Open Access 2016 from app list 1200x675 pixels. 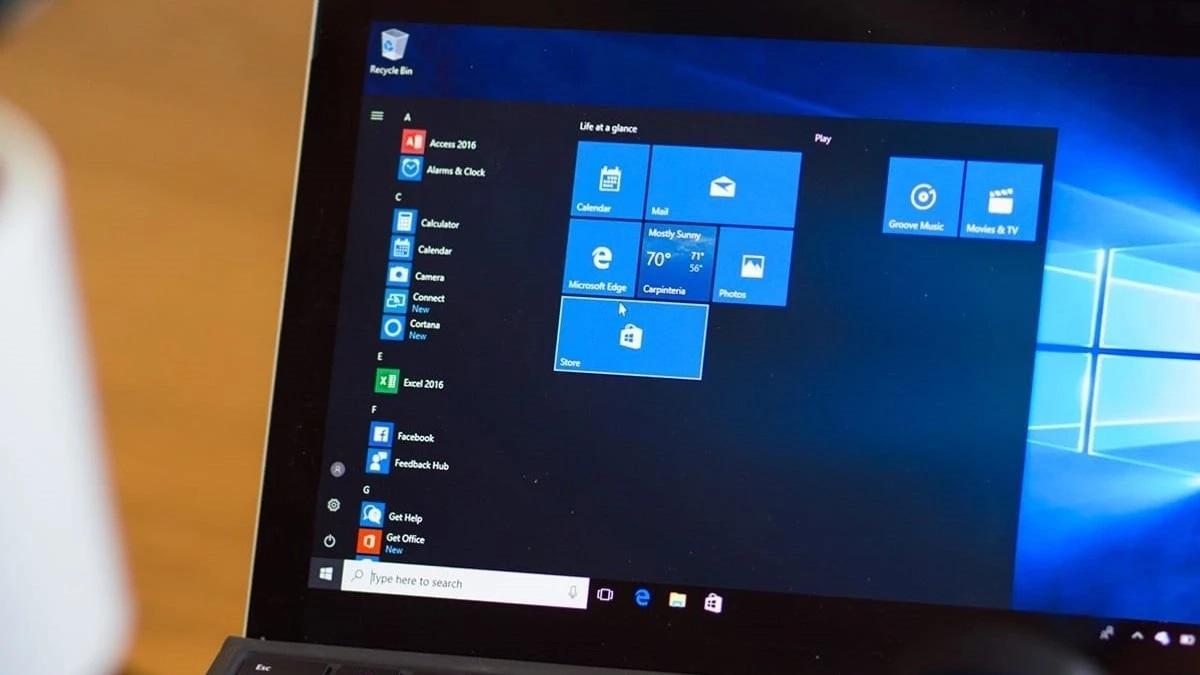(x=439, y=142)
